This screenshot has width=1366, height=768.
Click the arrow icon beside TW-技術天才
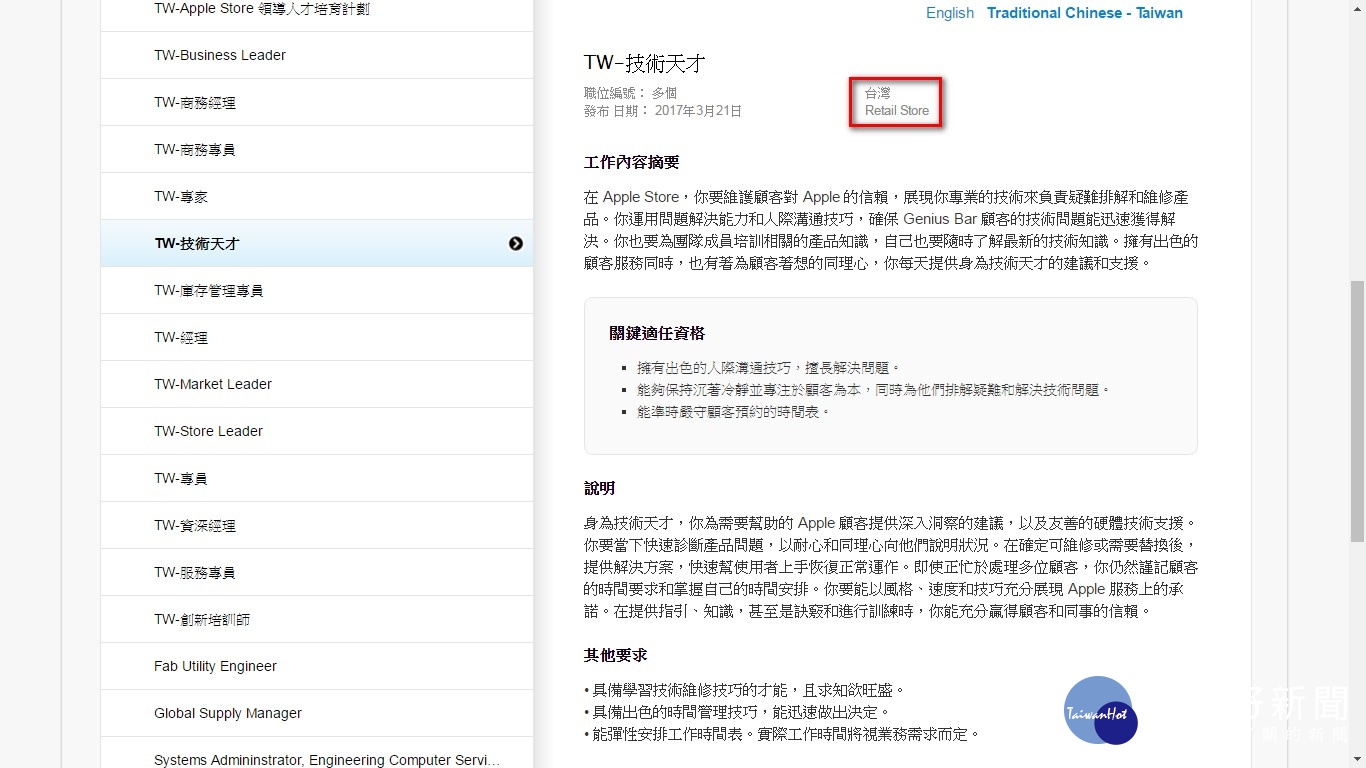pos(515,243)
